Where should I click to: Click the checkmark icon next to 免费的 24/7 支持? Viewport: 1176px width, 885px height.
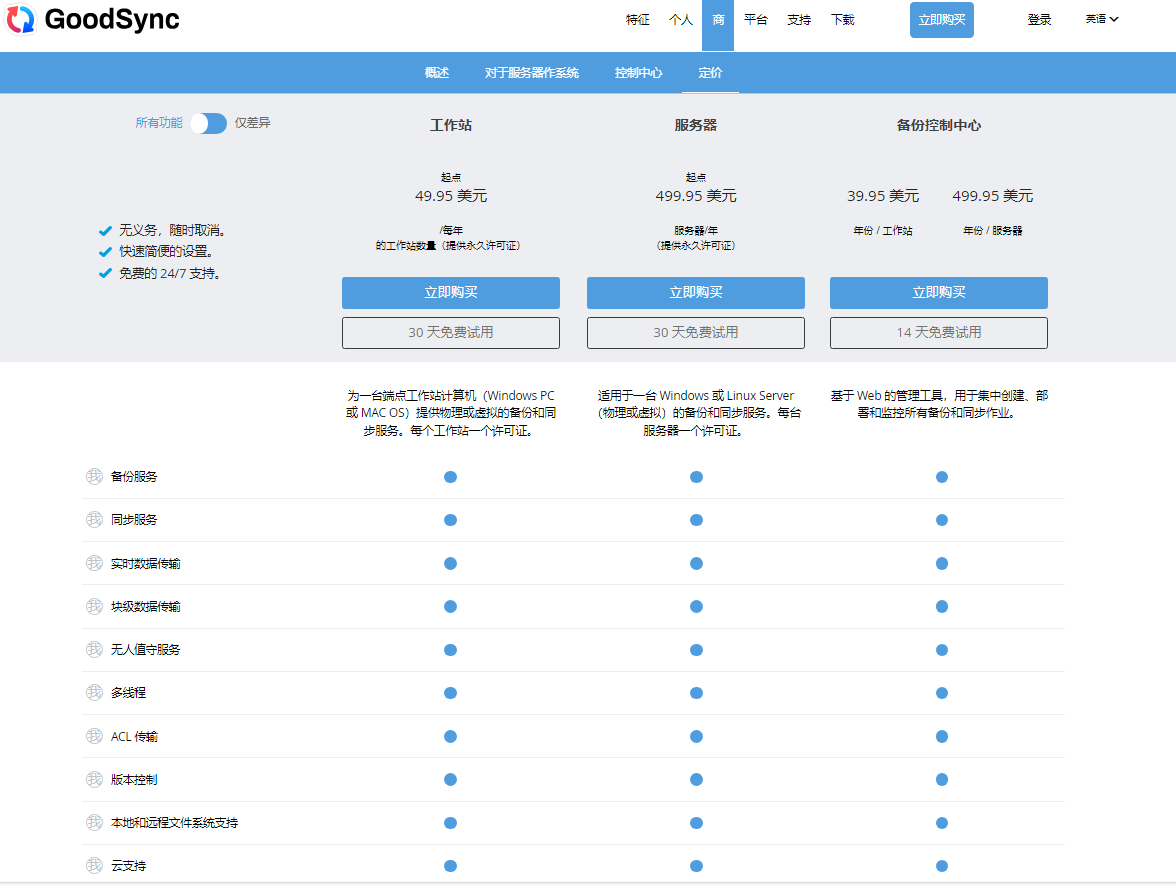[x=105, y=273]
